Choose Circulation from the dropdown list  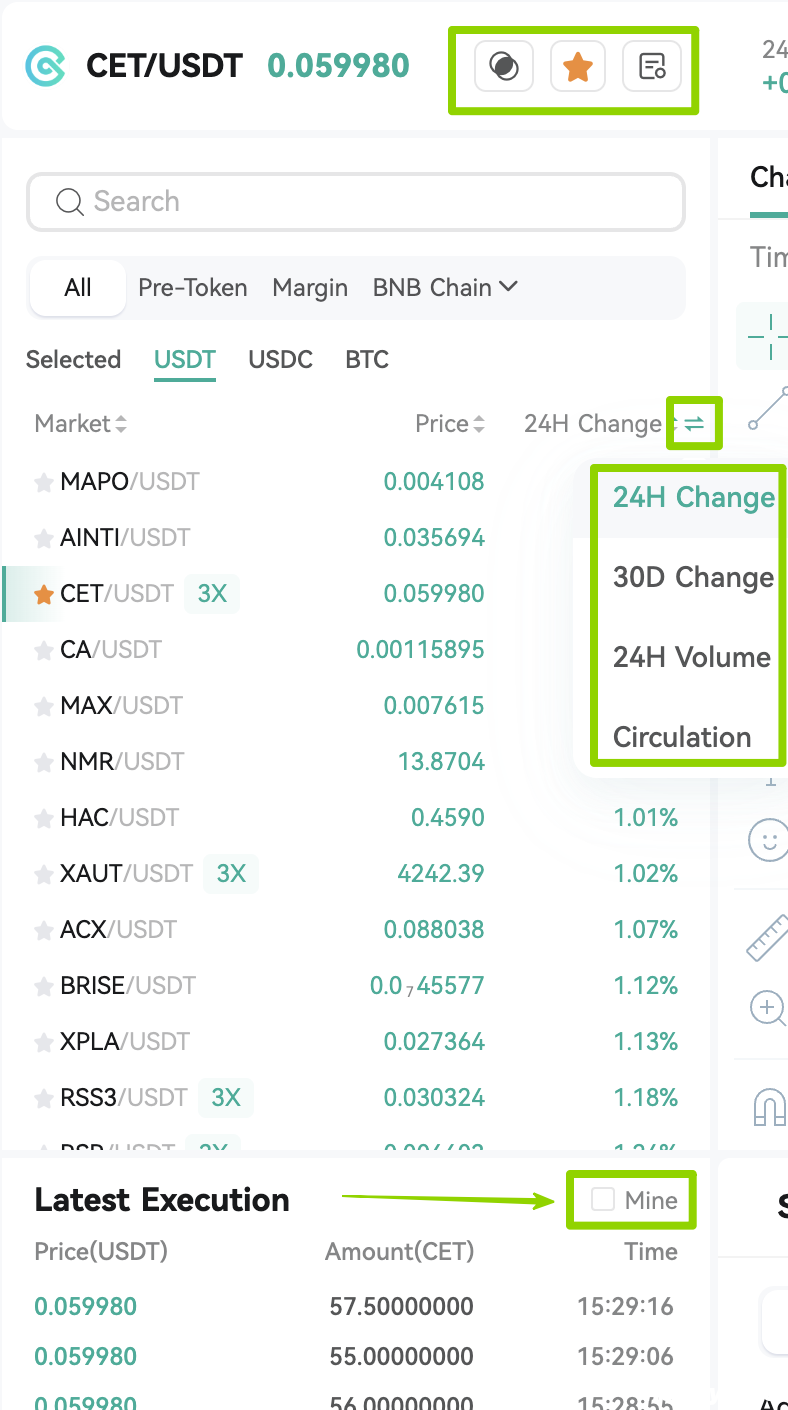pos(682,737)
